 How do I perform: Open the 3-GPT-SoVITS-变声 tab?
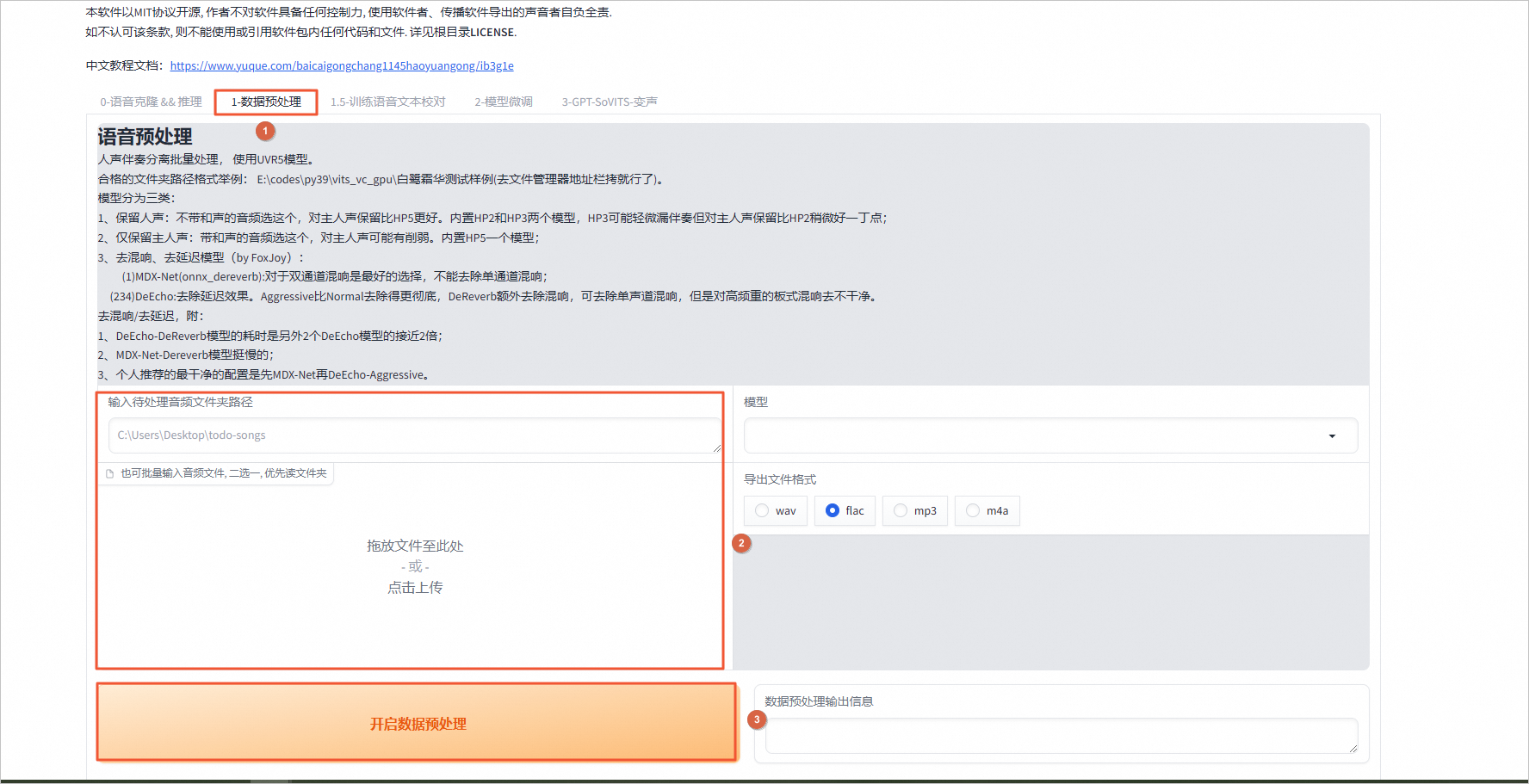[610, 101]
